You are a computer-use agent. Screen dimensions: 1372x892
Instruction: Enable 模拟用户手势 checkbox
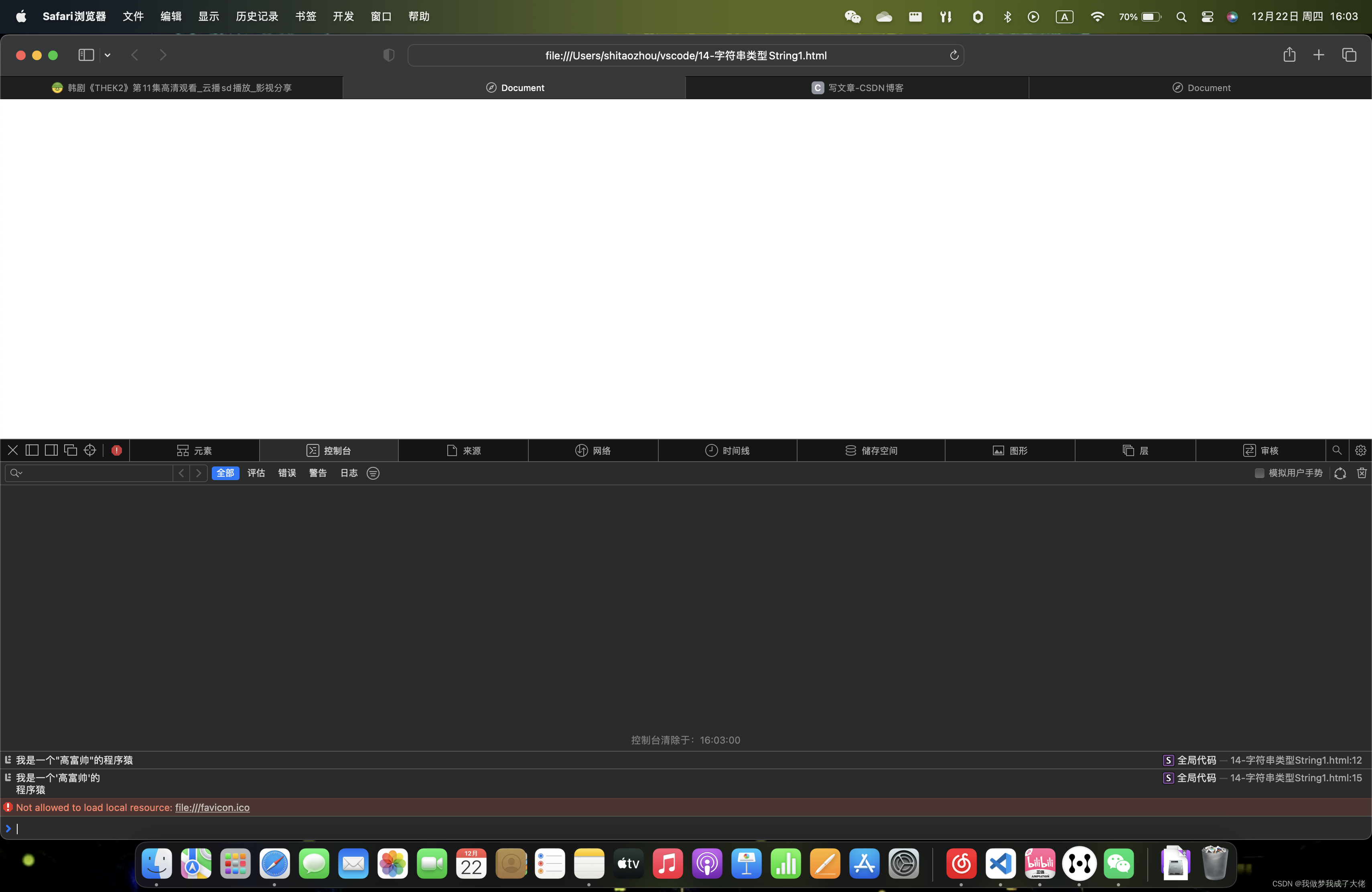click(1260, 473)
